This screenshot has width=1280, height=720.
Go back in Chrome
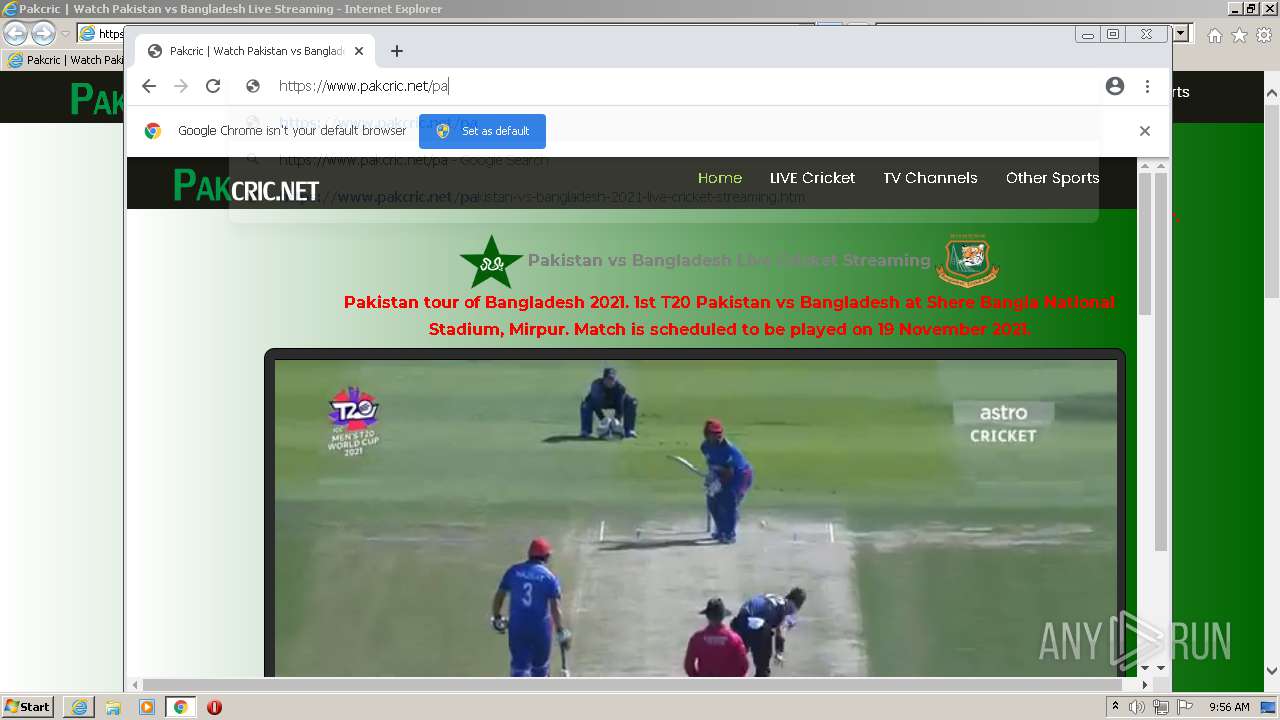(149, 86)
